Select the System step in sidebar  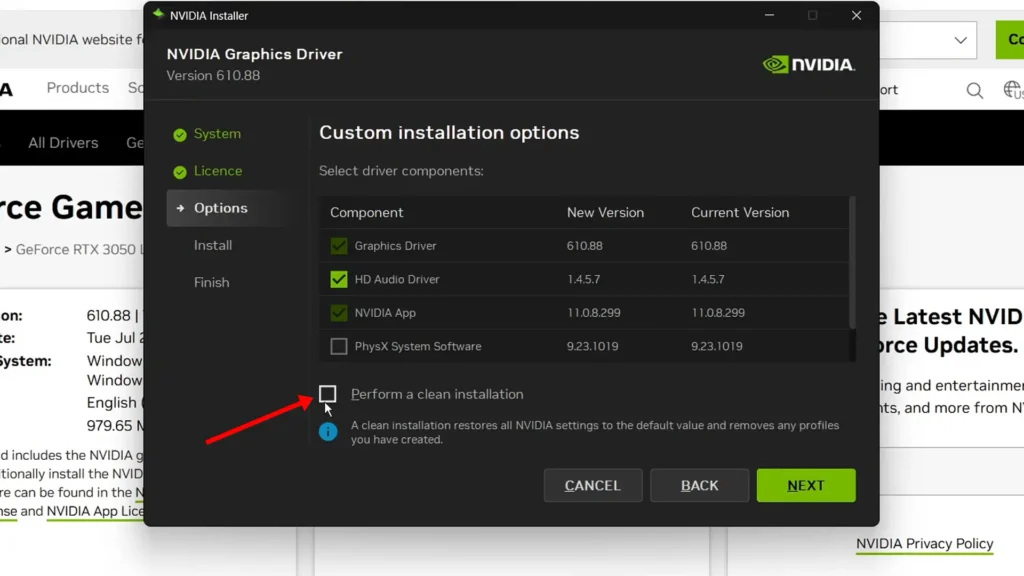[217, 134]
